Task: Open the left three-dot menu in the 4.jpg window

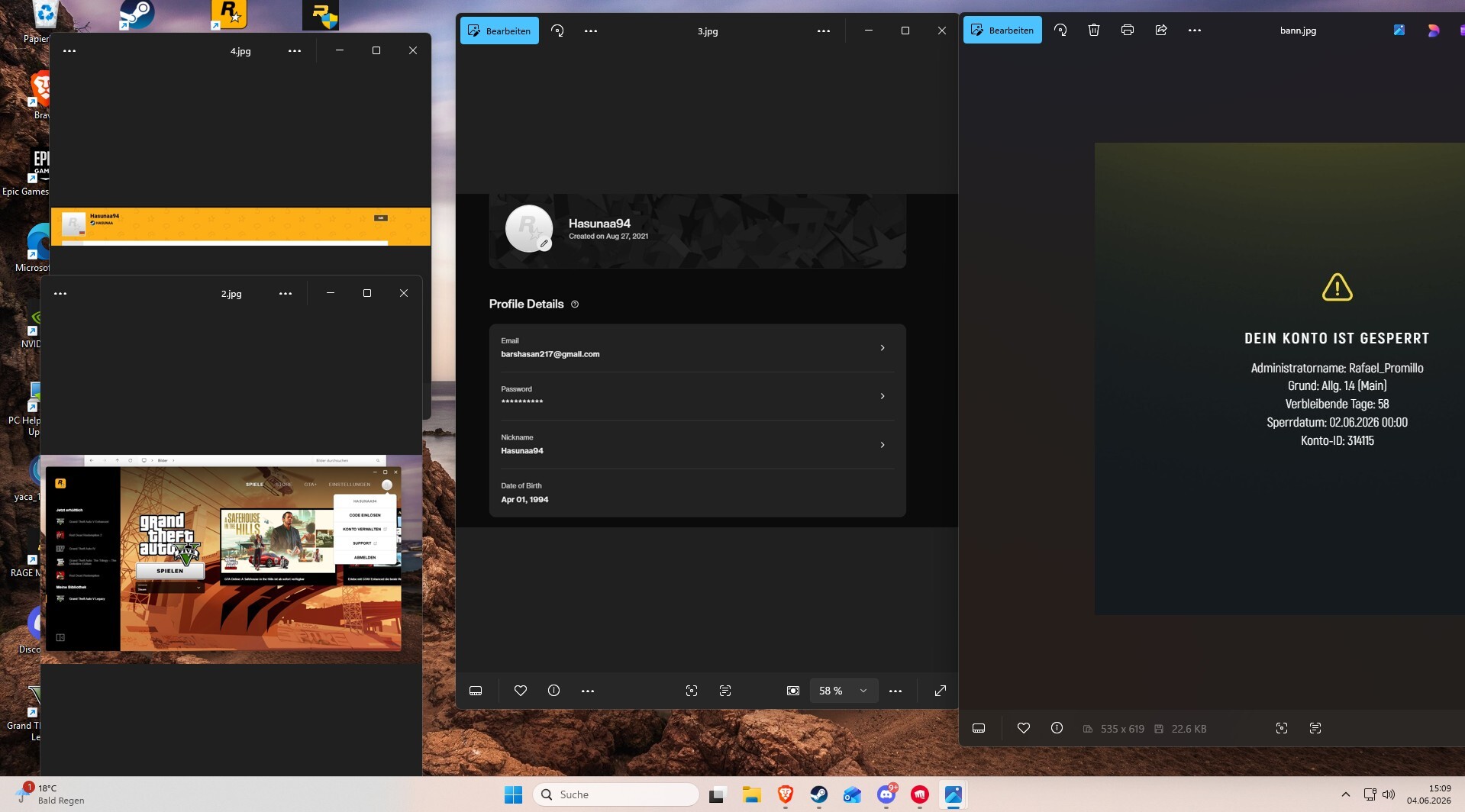Action: (x=69, y=50)
